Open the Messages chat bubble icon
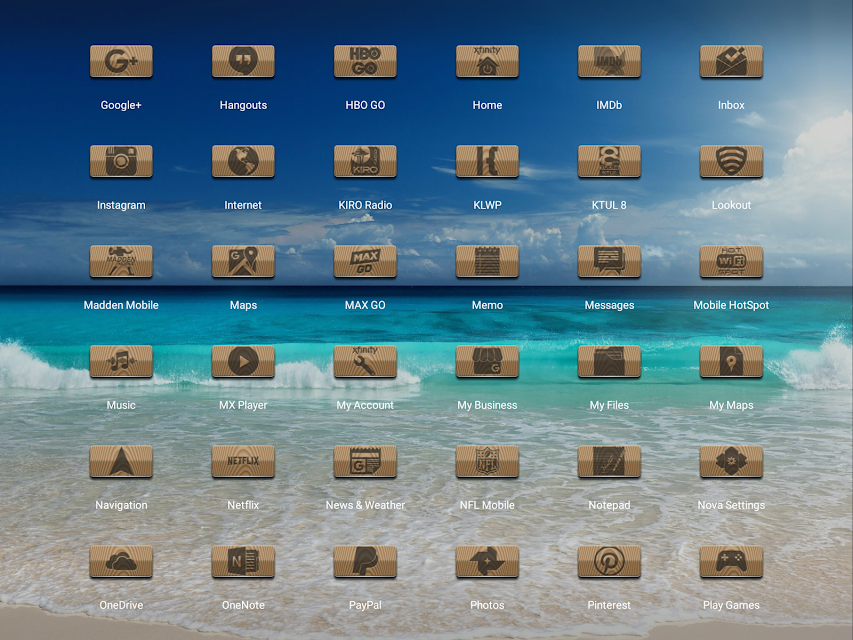This screenshot has width=853, height=640. 609,261
